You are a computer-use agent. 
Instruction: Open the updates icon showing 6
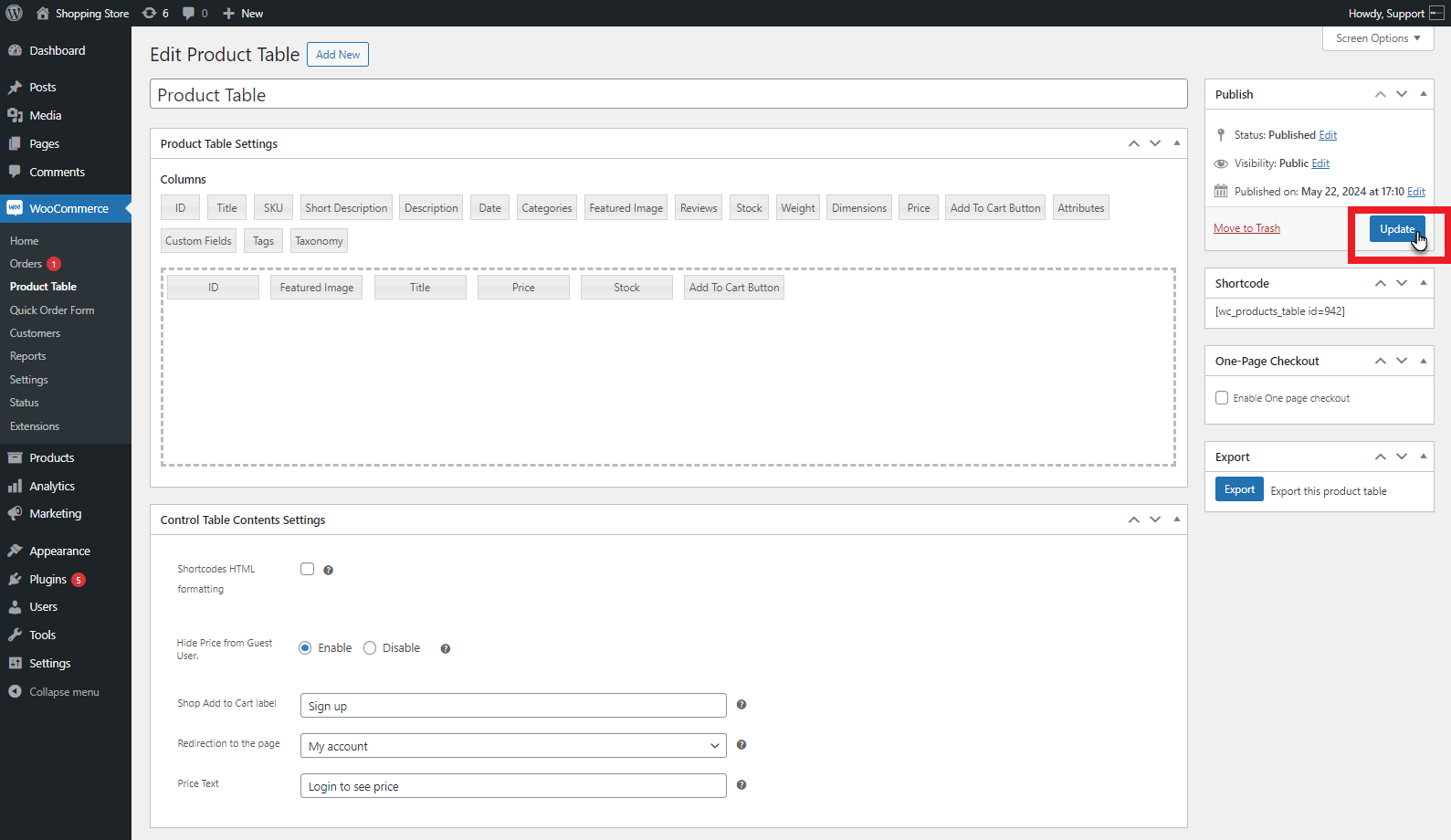[155, 13]
